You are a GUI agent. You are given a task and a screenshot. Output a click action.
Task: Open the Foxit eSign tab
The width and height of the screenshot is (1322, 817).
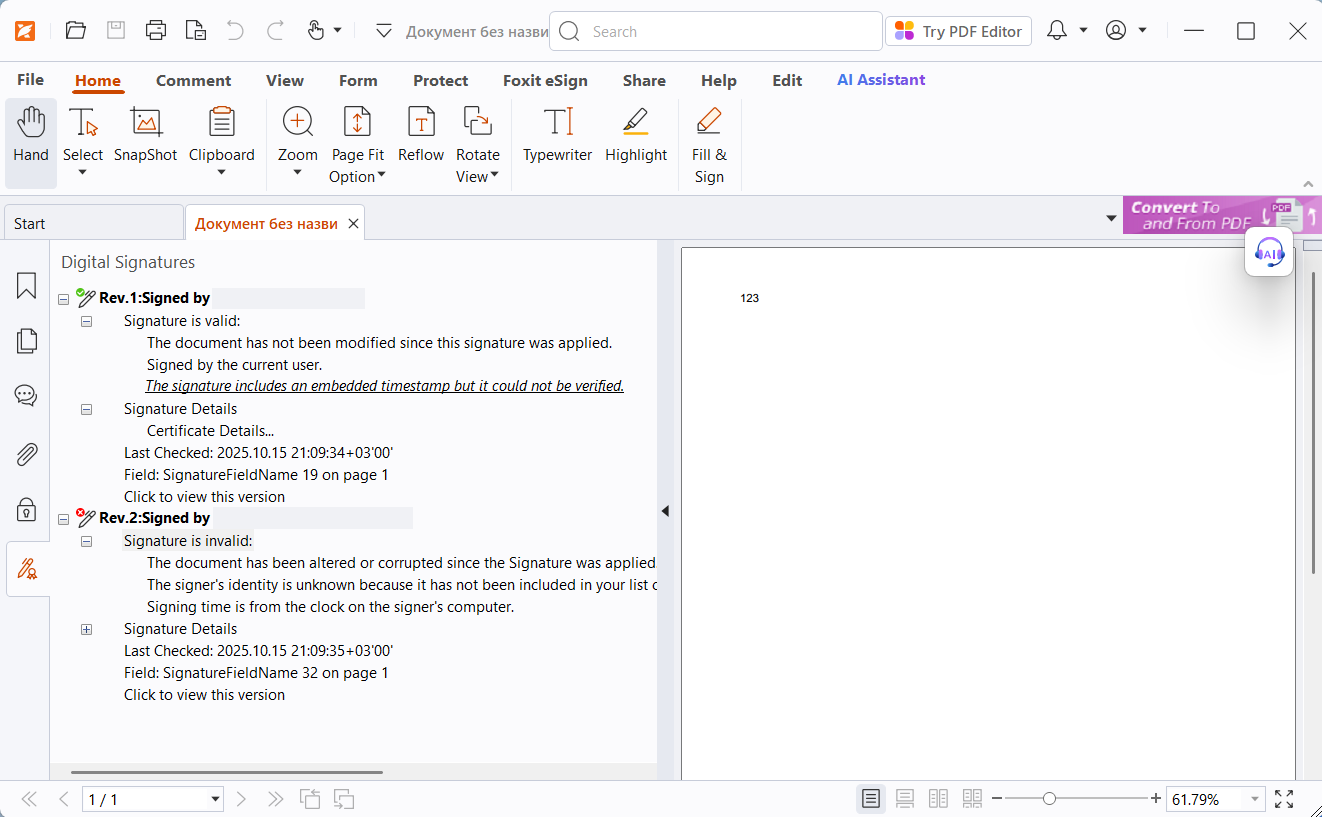(x=545, y=81)
